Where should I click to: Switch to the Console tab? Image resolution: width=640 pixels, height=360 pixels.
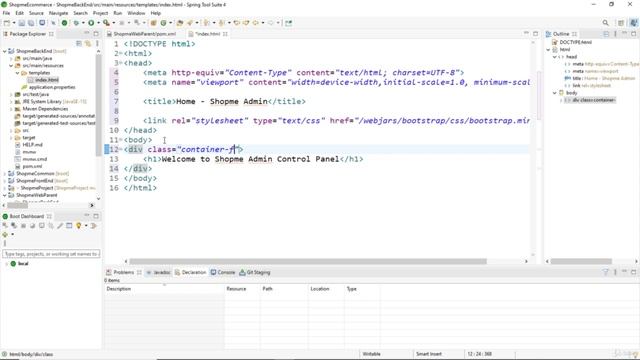pyautogui.click(x=223, y=272)
